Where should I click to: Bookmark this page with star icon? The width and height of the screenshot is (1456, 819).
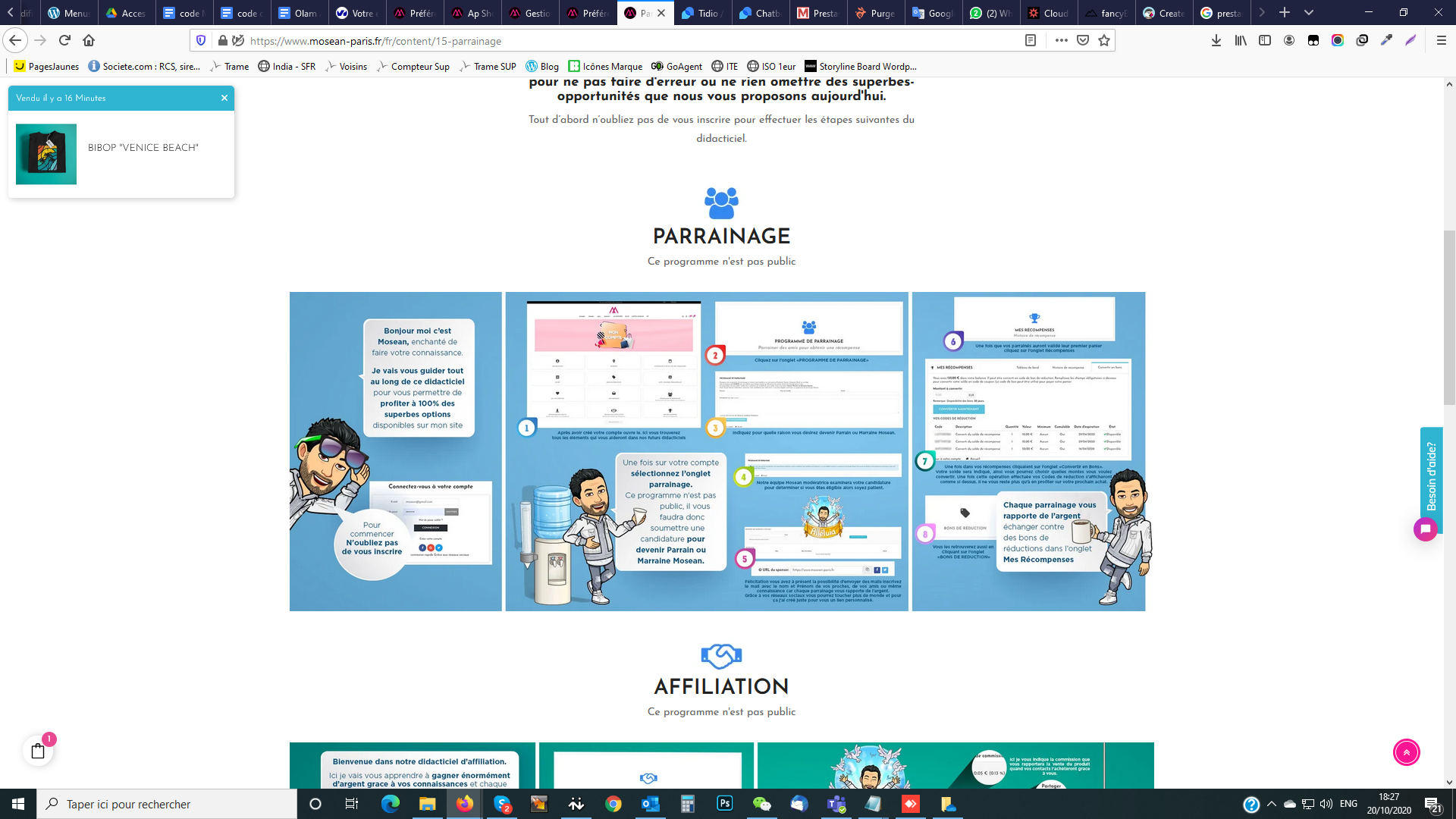pyautogui.click(x=1104, y=40)
